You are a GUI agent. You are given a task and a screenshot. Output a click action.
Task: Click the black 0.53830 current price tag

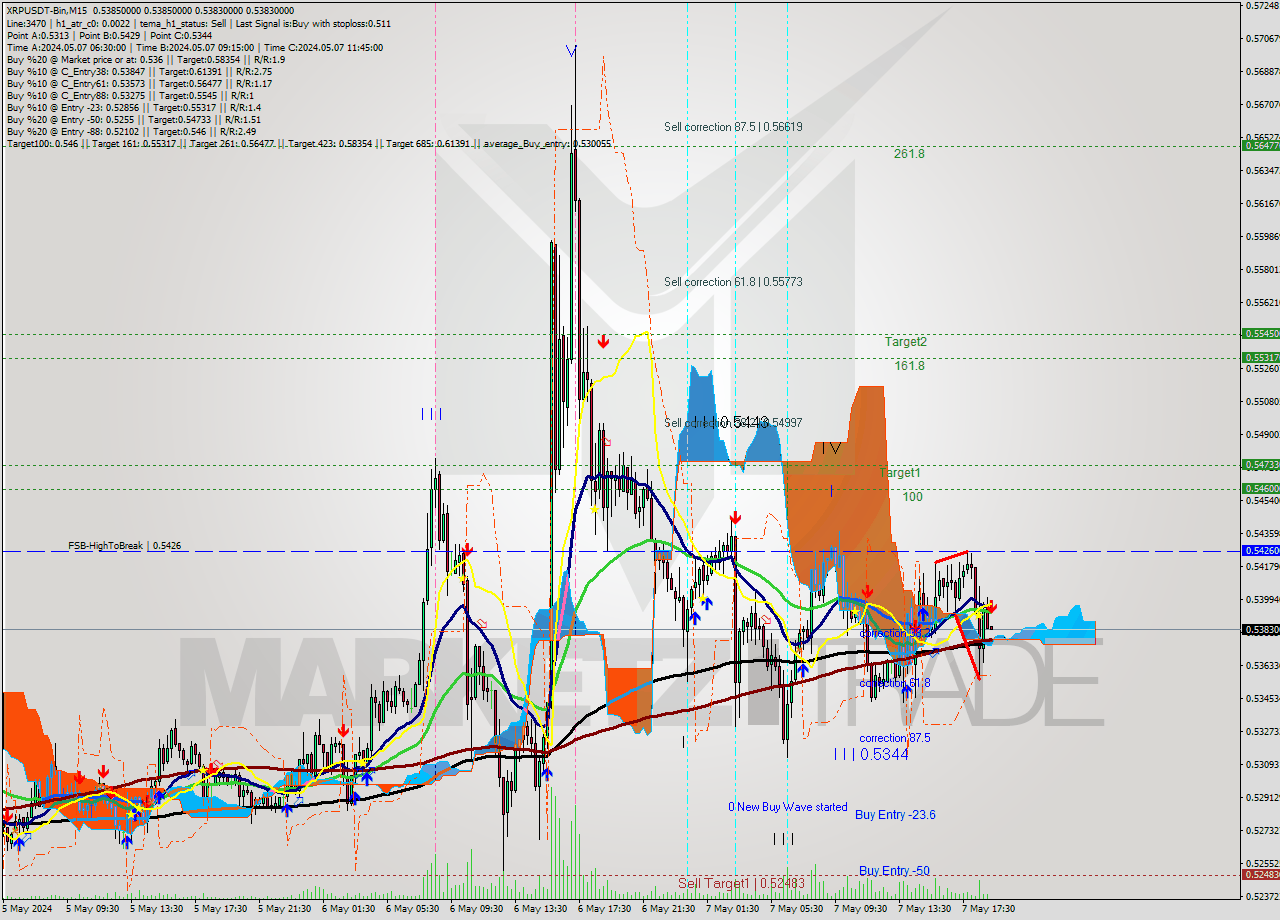click(x=1260, y=630)
